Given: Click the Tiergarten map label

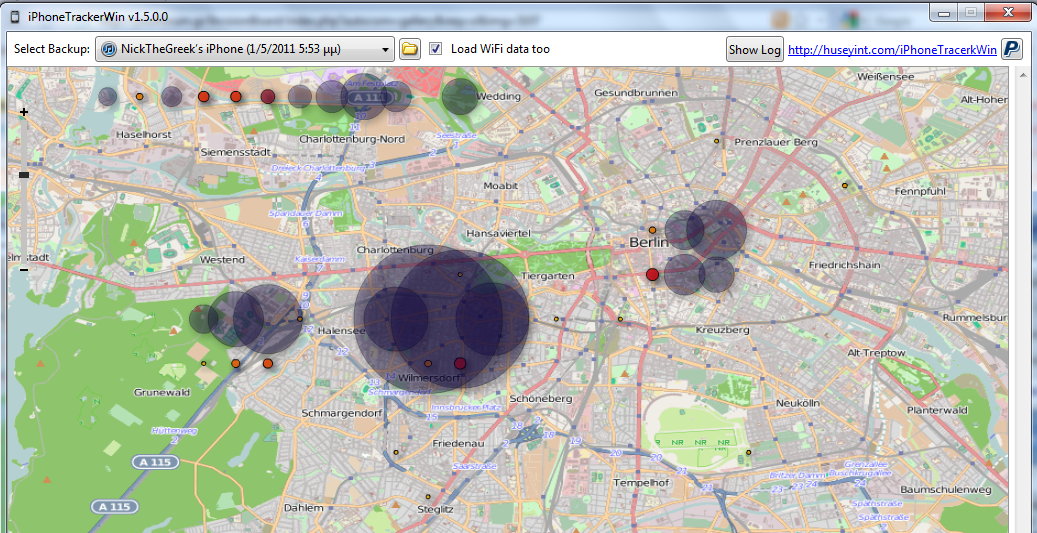Looking at the screenshot, I should click(548, 275).
